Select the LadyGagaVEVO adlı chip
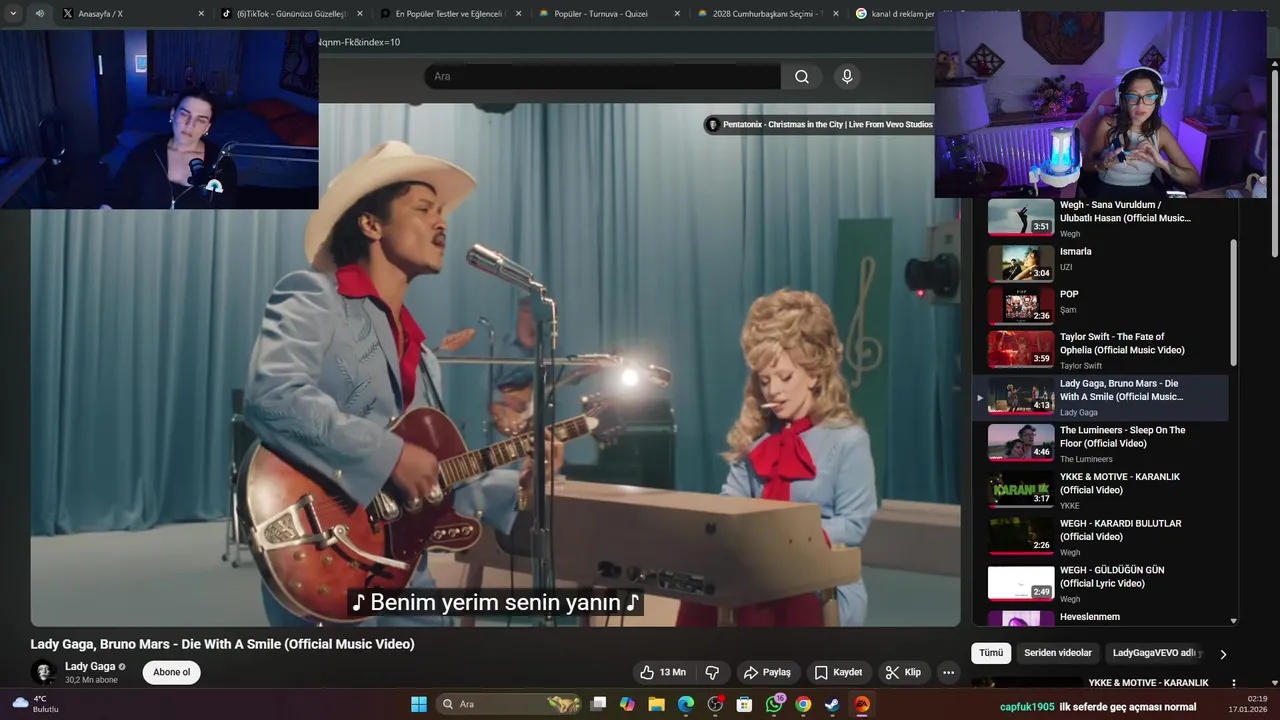 (1155, 653)
